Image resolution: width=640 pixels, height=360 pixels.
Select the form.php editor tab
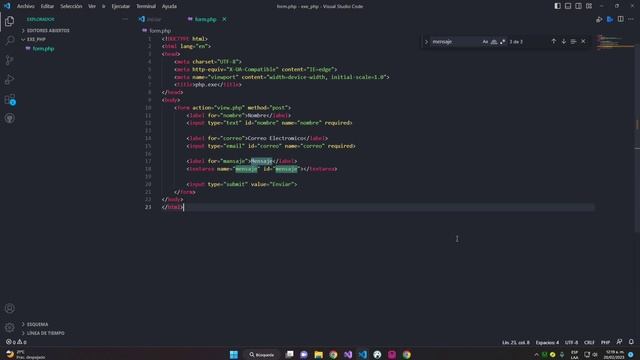click(x=205, y=19)
